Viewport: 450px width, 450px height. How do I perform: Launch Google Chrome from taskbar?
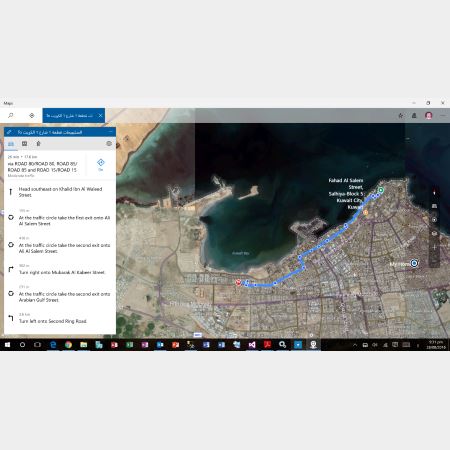coord(68,345)
